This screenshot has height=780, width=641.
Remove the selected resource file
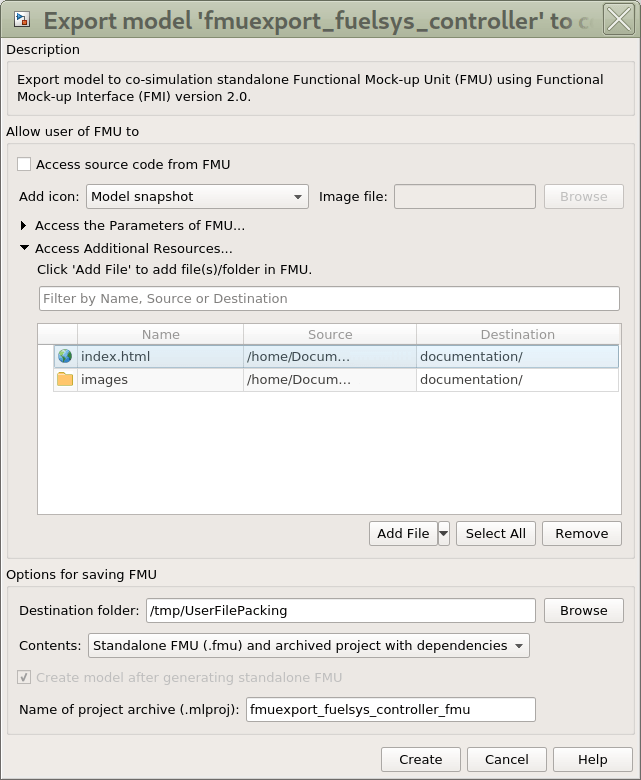point(581,534)
